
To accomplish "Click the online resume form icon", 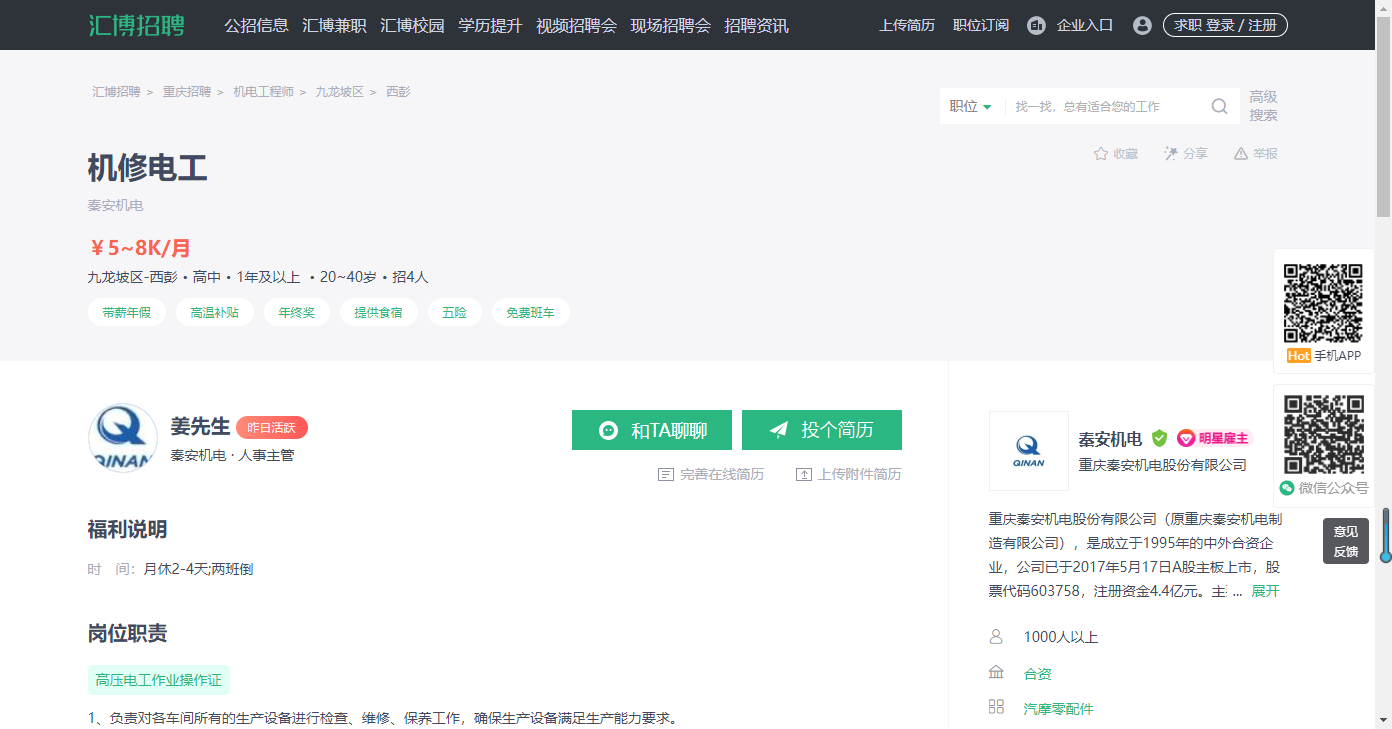I will coord(666,474).
